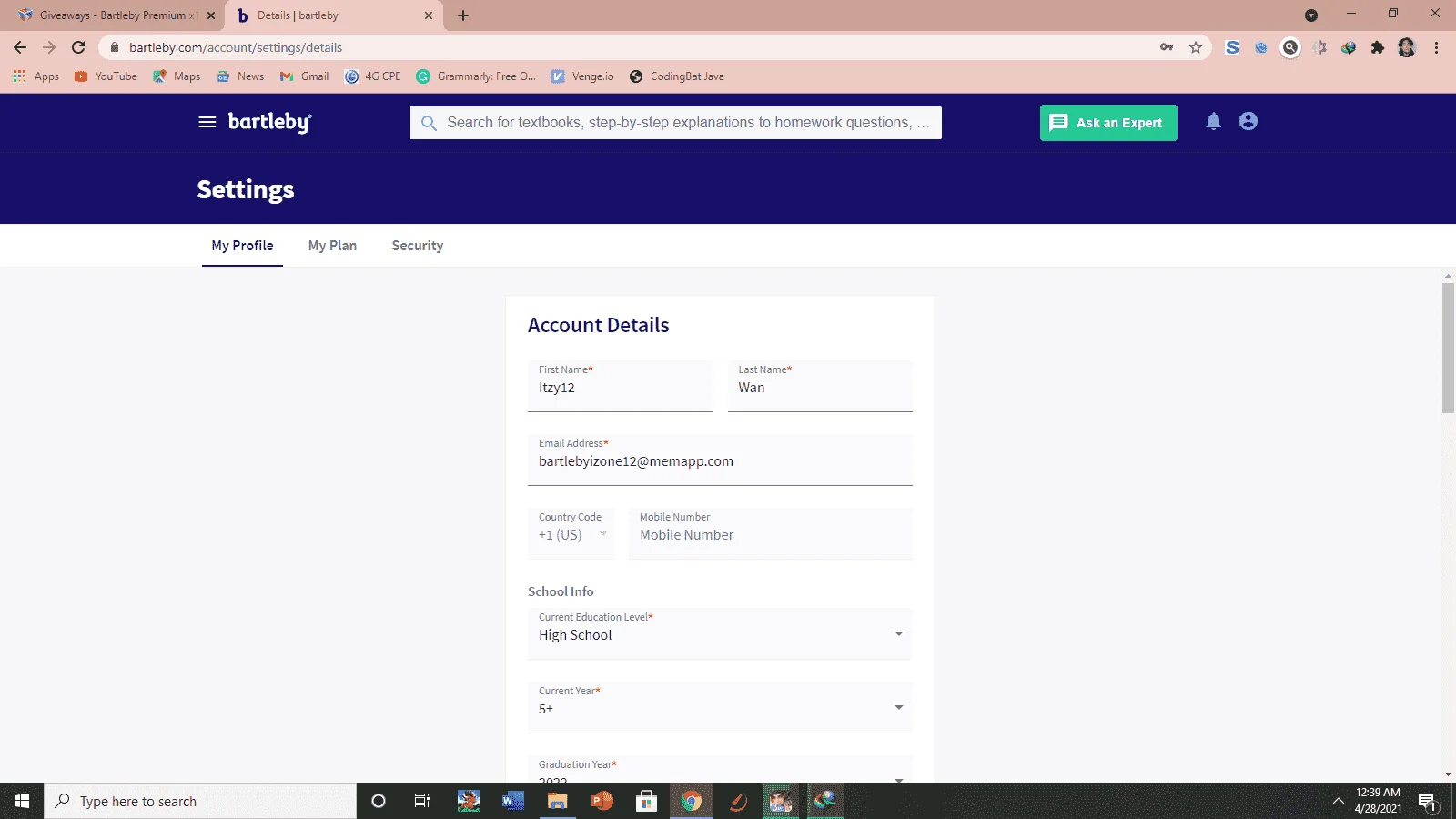Open the Country Code dropdown
Image resolution: width=1456 pixels, height=819 pixels.
571,533
